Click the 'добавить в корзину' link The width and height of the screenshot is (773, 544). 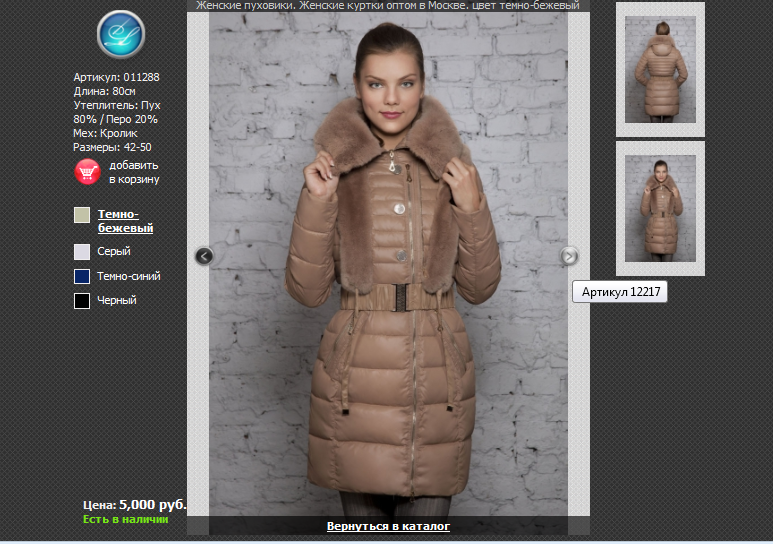point(134,172)
